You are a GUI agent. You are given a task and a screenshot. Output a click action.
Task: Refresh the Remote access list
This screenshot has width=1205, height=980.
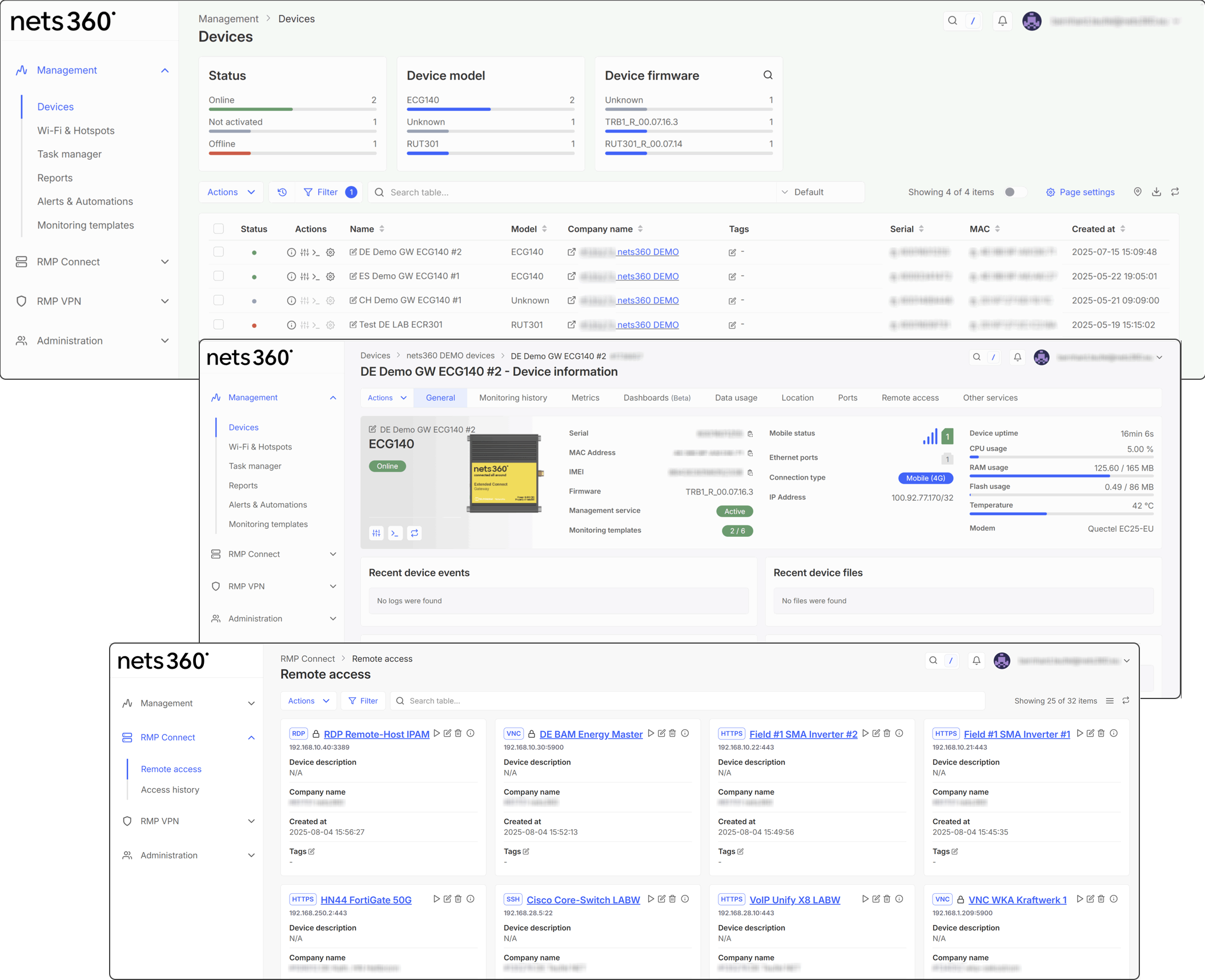[1126, 701]
